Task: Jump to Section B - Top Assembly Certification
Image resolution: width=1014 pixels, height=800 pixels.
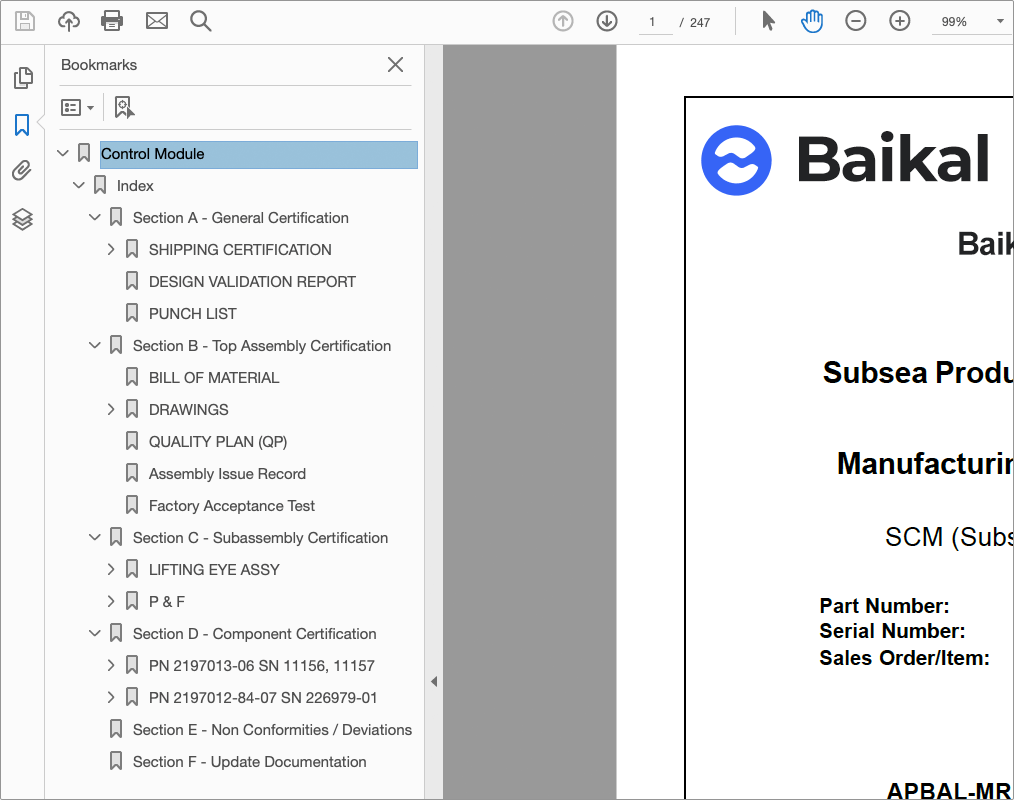Action: coord(262,346)
